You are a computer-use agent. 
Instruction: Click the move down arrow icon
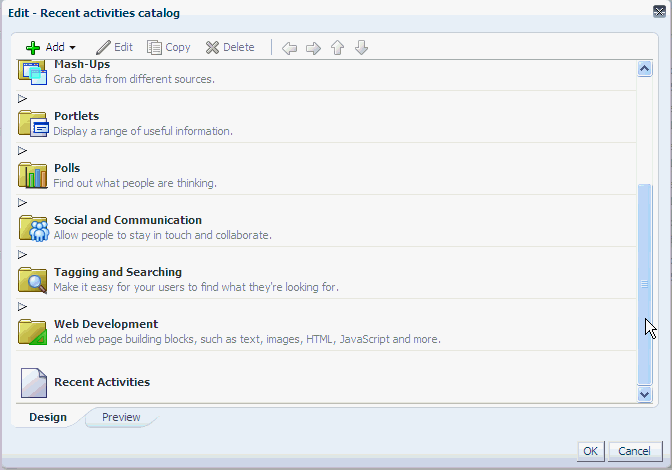click(361, 48)
